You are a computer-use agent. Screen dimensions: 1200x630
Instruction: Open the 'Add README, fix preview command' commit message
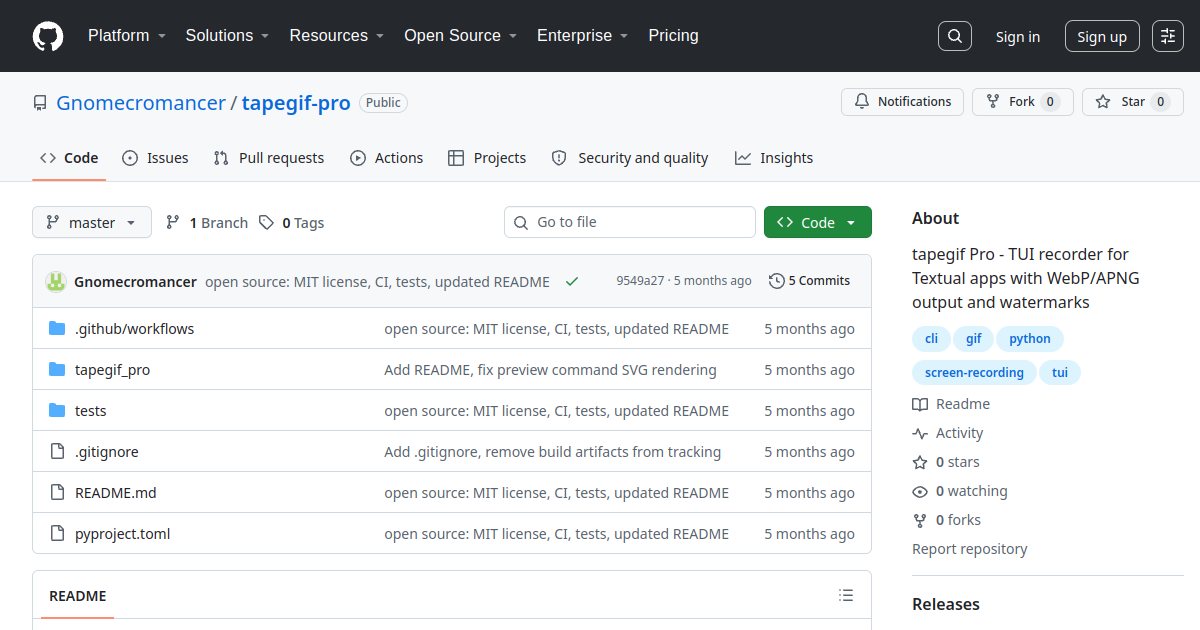click(x=550, y=370)
